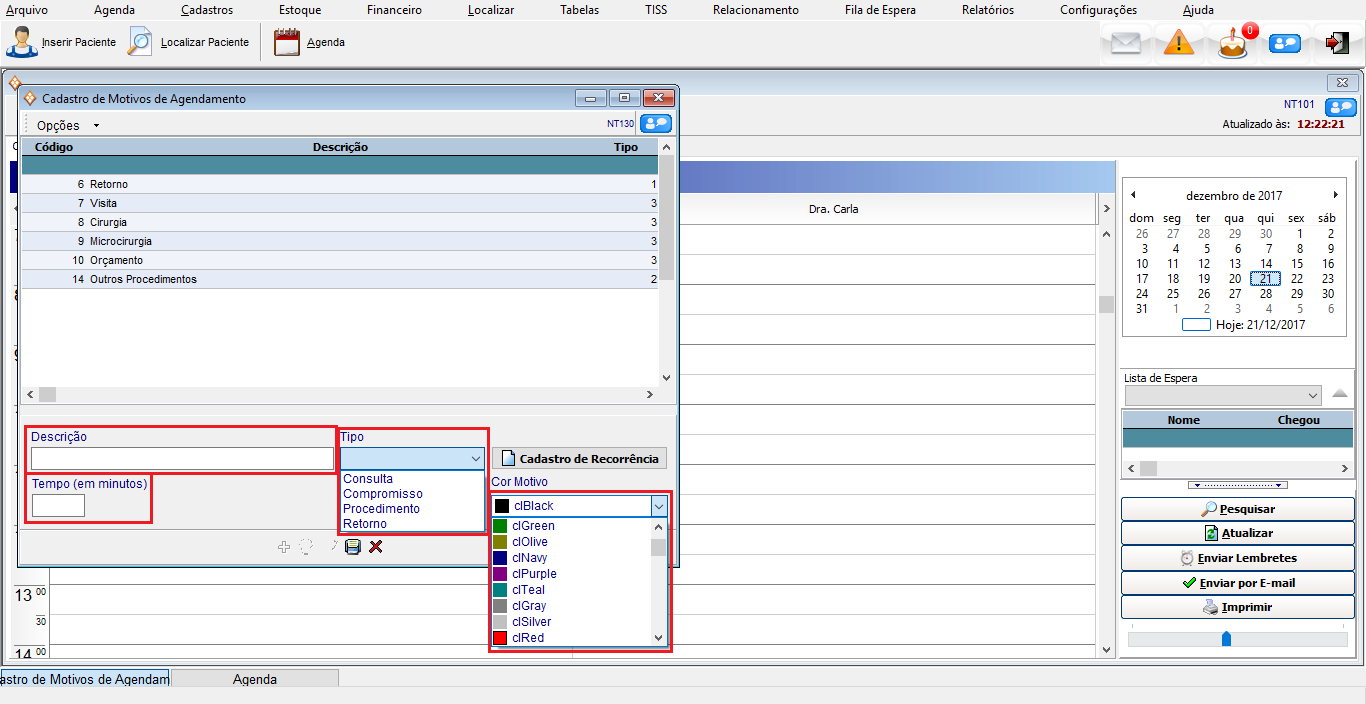The height and width of the screenshot is (704, 1366).
Task: Open the Lista de Espera dropdown
Action: (x=1312, y=396)
